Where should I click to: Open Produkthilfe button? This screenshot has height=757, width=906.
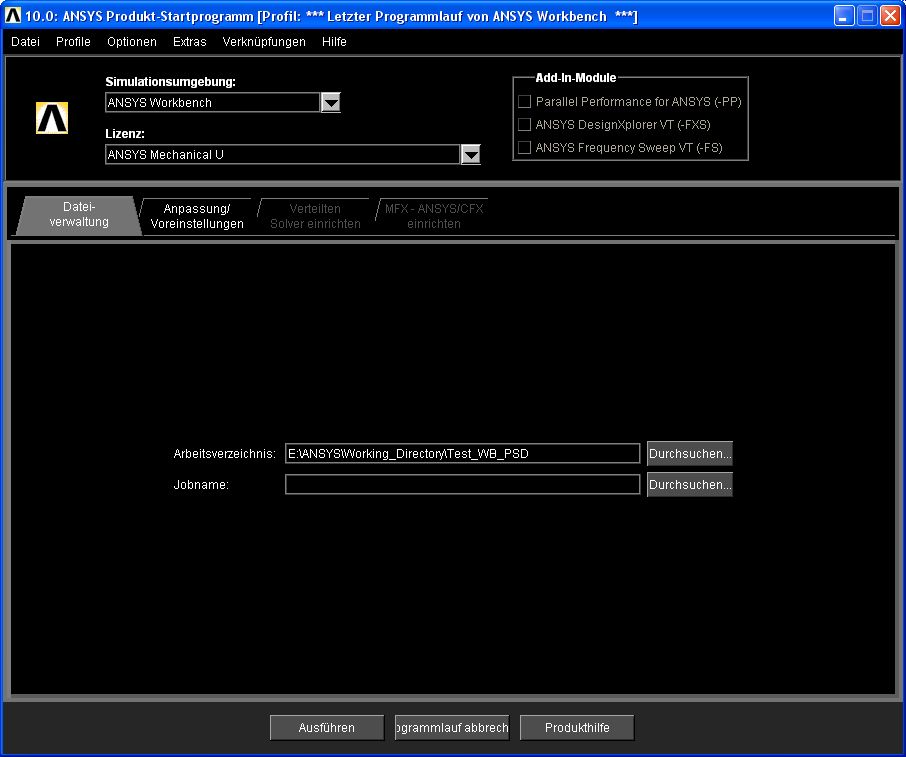coord(577,728)
